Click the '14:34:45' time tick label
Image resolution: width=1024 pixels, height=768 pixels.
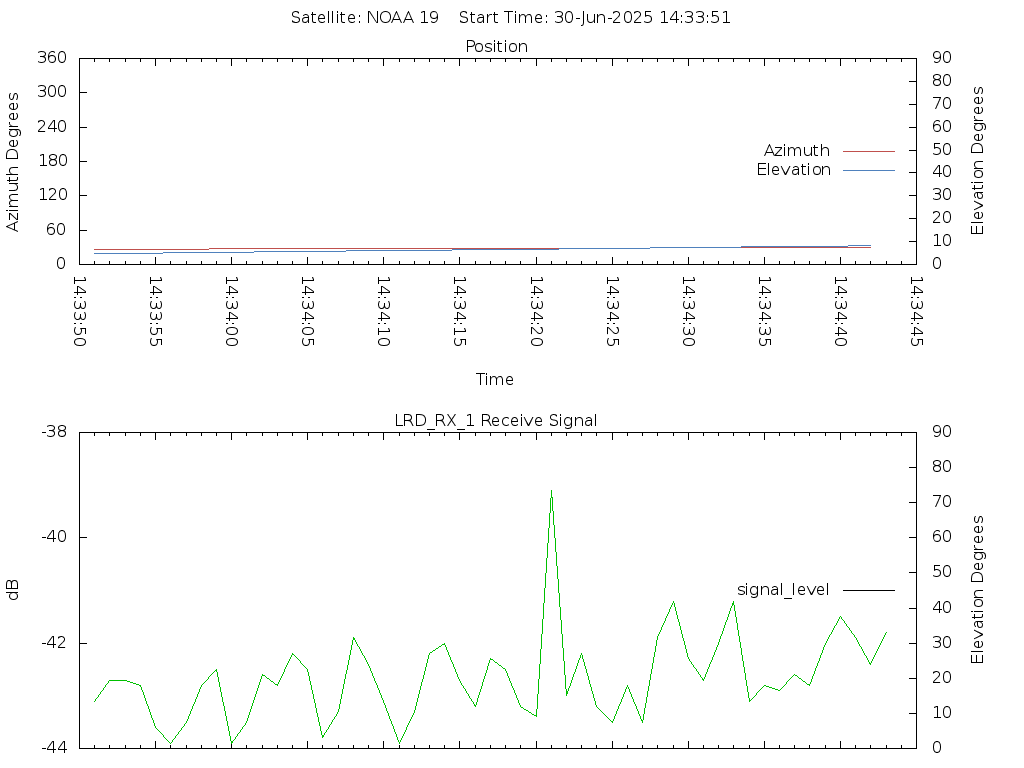[x=916, y=311]
